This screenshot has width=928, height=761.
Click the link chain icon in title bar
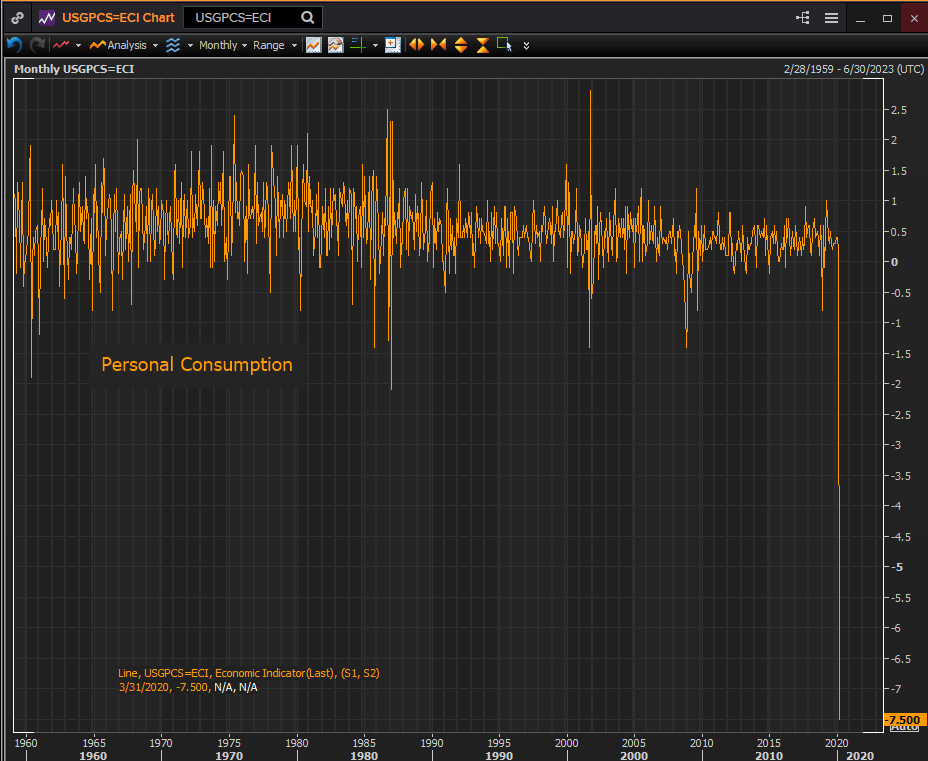click(x=18, y=18)
